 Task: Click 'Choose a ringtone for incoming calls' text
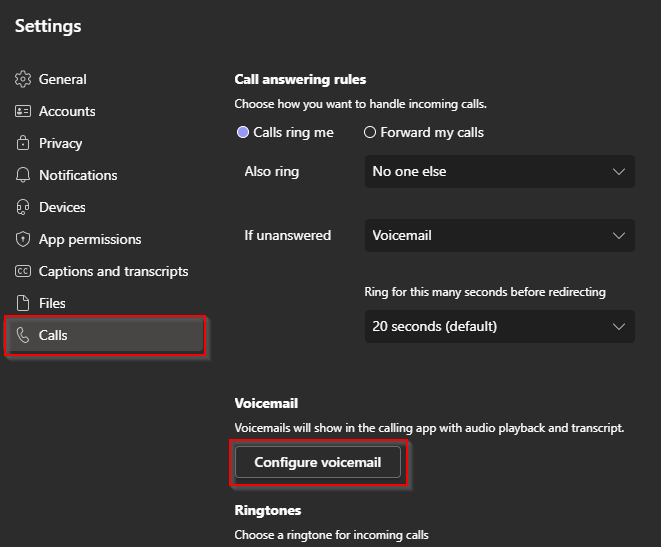(x=331, y=535)
